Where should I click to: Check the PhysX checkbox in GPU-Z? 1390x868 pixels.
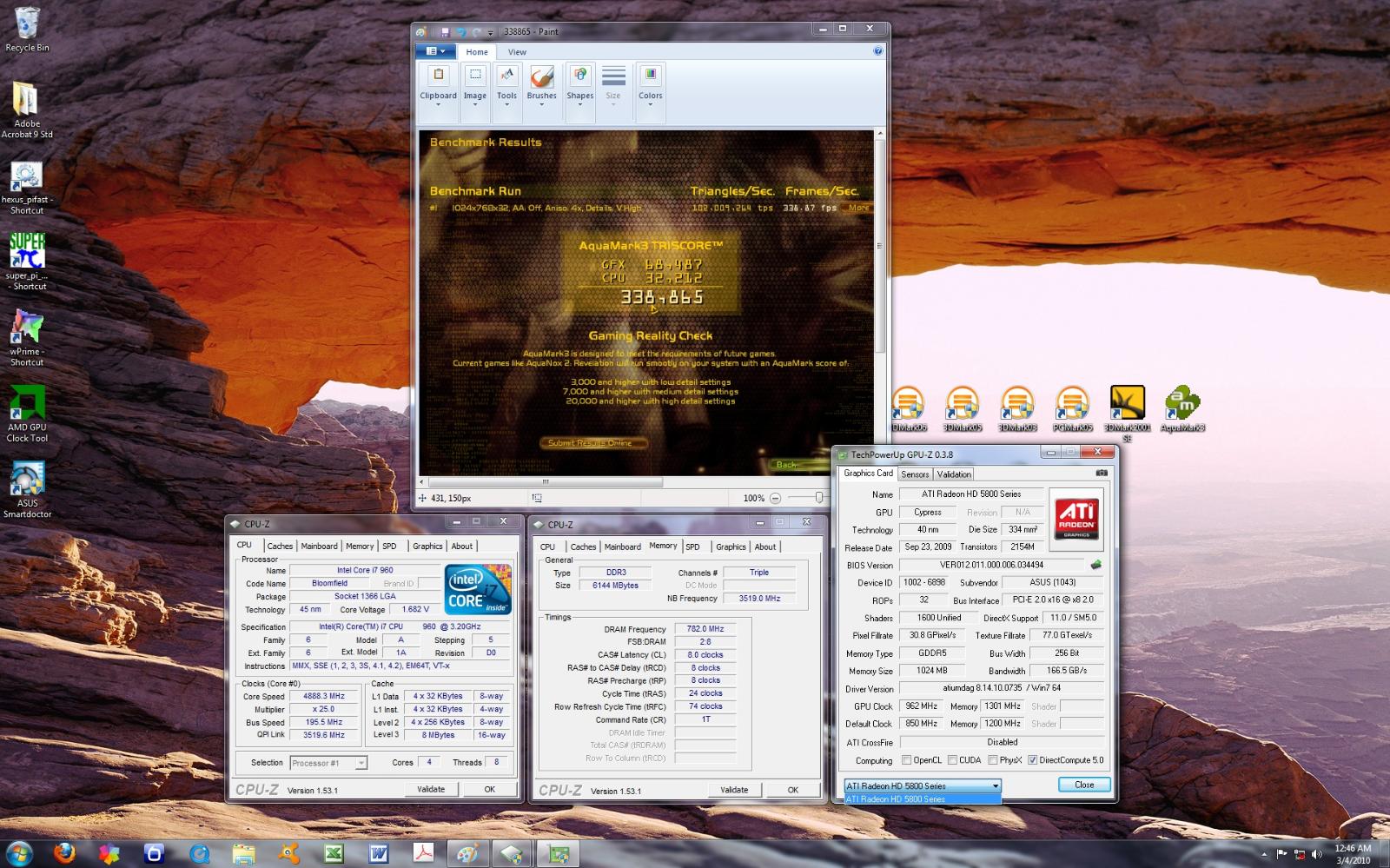click(x=992, y=760)
